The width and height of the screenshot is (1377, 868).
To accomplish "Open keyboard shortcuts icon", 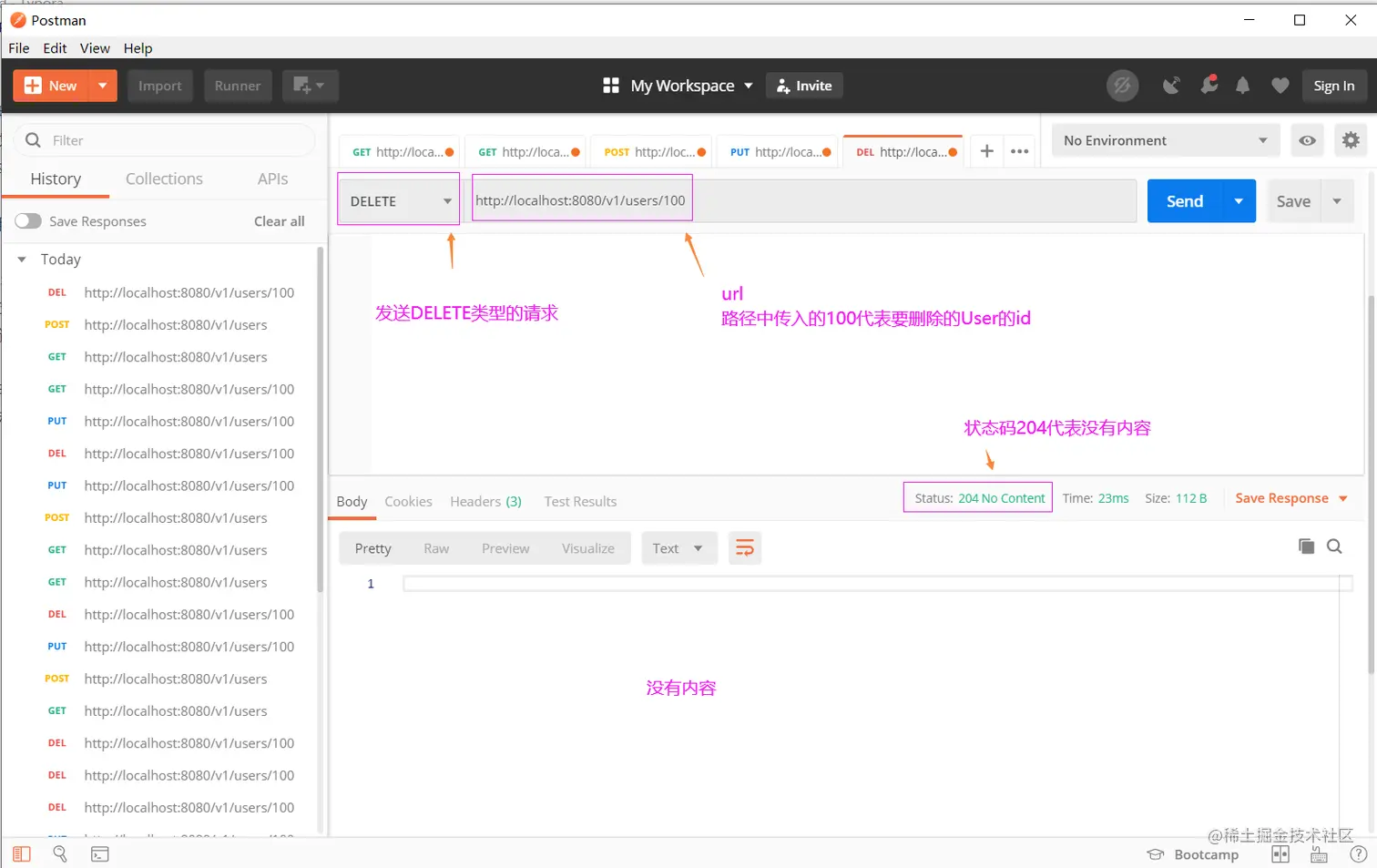I will click(x=1319, y=854).
